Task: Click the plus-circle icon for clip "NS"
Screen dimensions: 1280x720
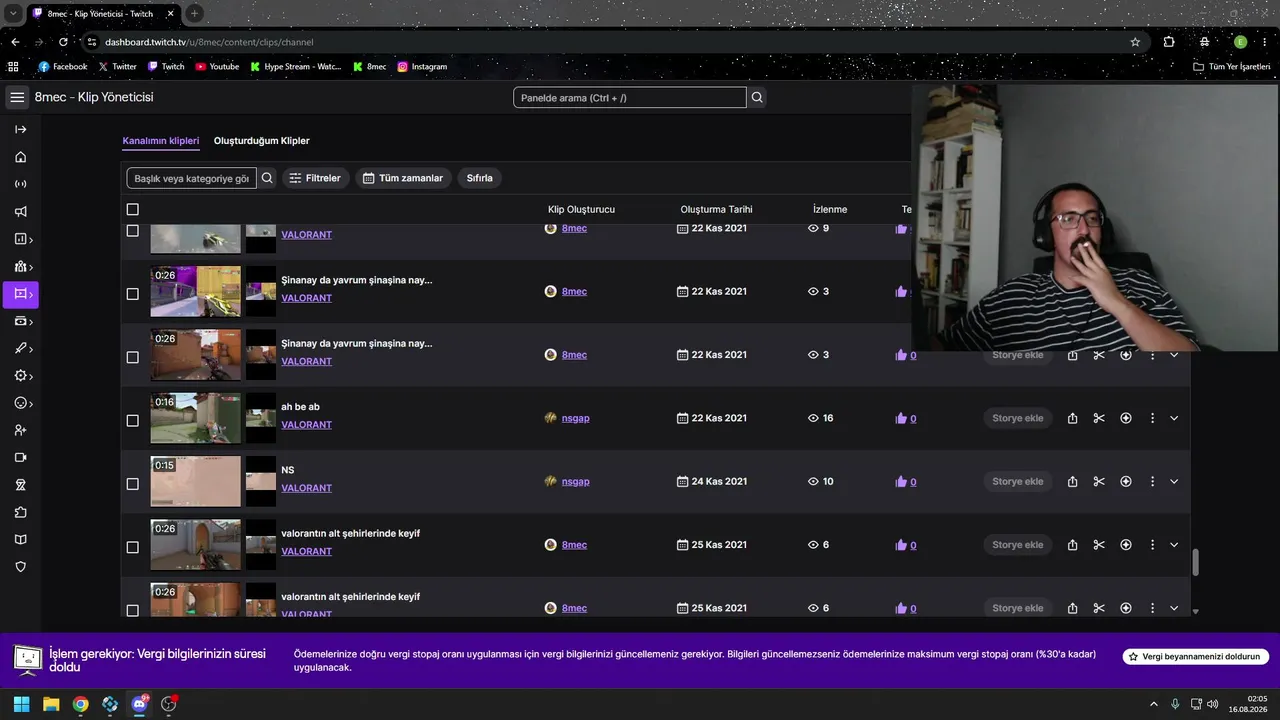Action: click(1126, 481)
